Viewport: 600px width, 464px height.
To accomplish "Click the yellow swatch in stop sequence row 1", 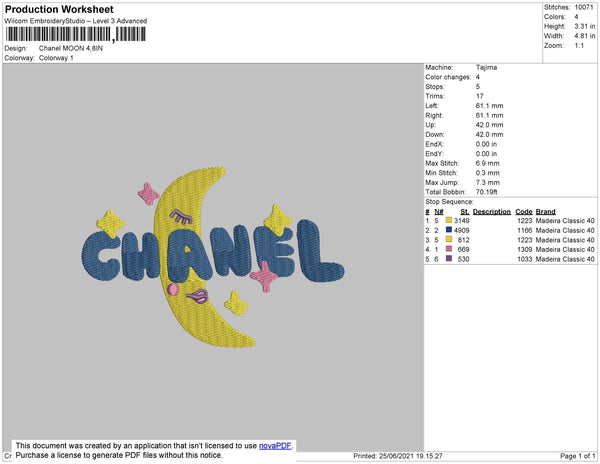I will point(449,220).
